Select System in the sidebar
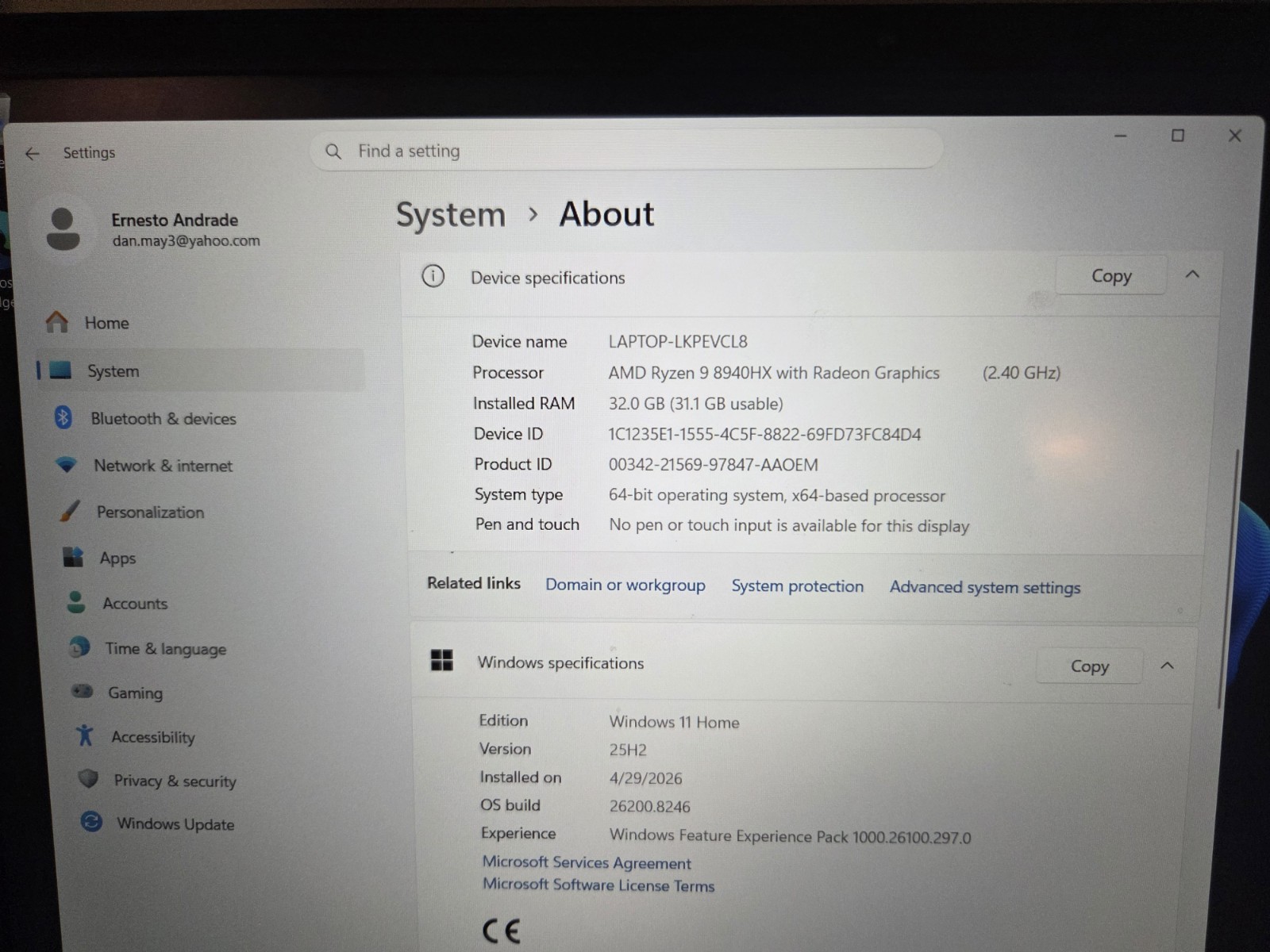This screenshot has width=1270, height=952. pos(200,370)
